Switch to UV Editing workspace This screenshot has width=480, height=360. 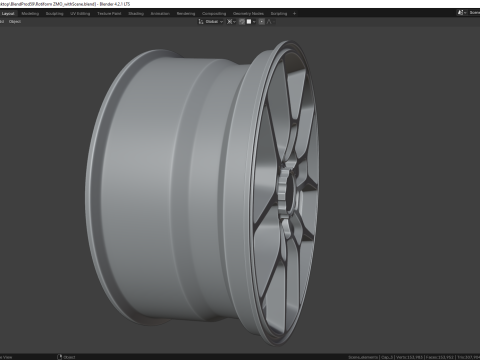(x=80, y=14)
